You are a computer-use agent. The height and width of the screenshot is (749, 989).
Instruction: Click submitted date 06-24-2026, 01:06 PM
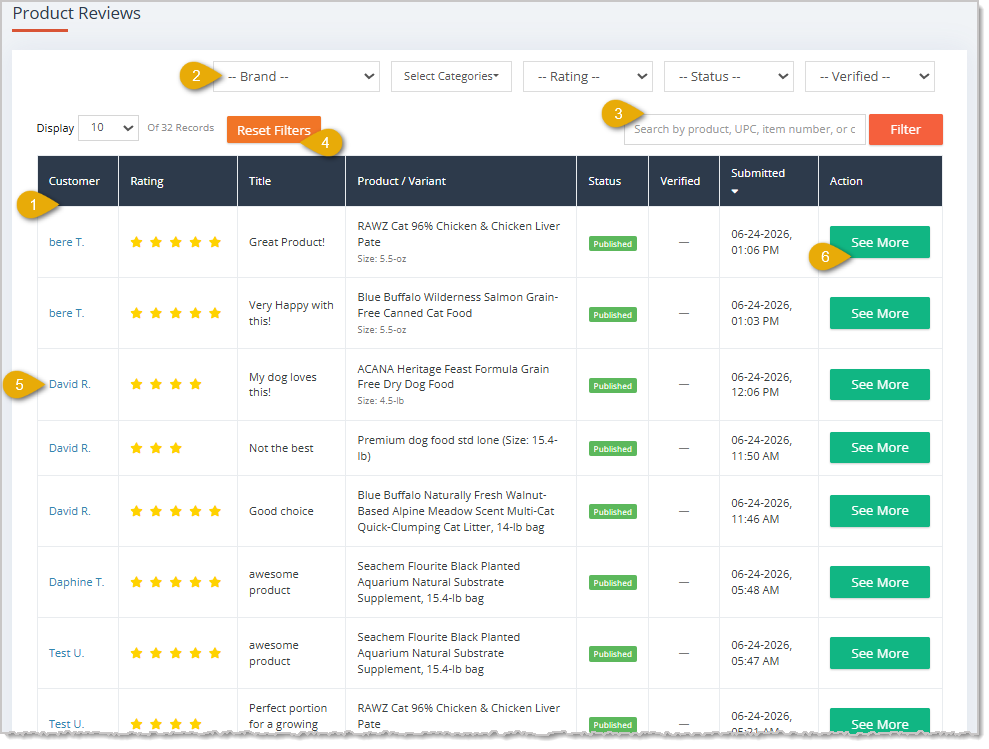pos(761,242)
